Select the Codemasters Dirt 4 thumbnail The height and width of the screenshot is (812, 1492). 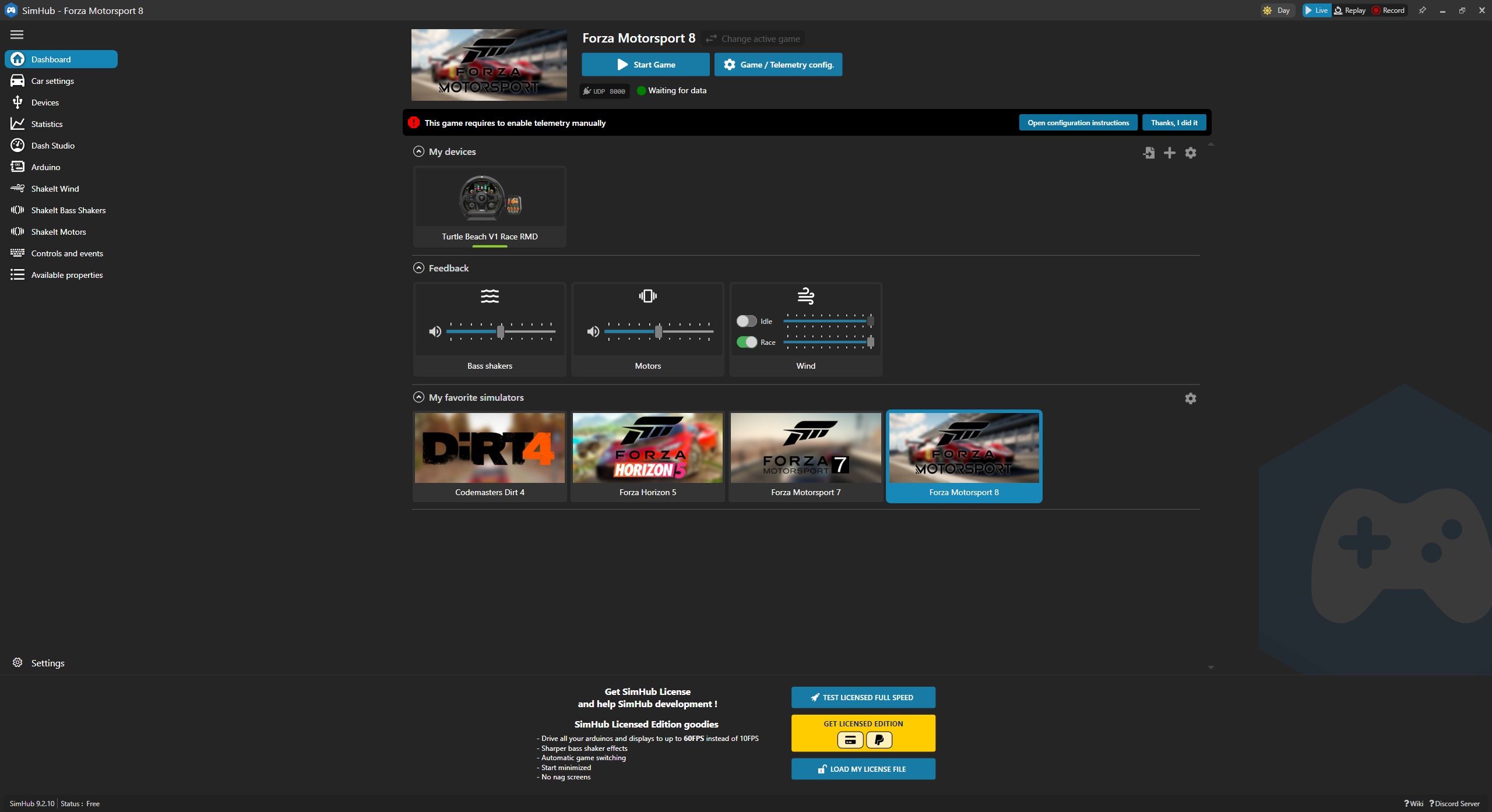click(490, 448)
